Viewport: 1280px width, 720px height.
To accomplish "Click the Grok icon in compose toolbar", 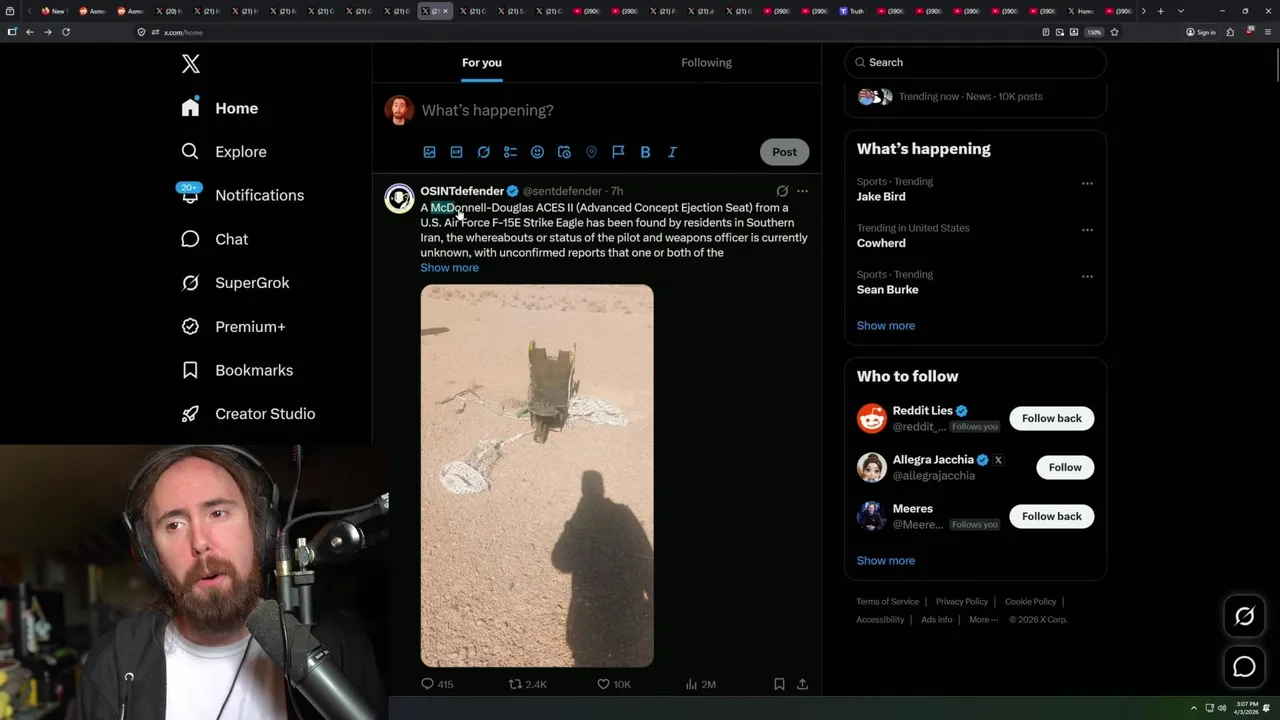I will pyautogui.click(x=483, y=152).
